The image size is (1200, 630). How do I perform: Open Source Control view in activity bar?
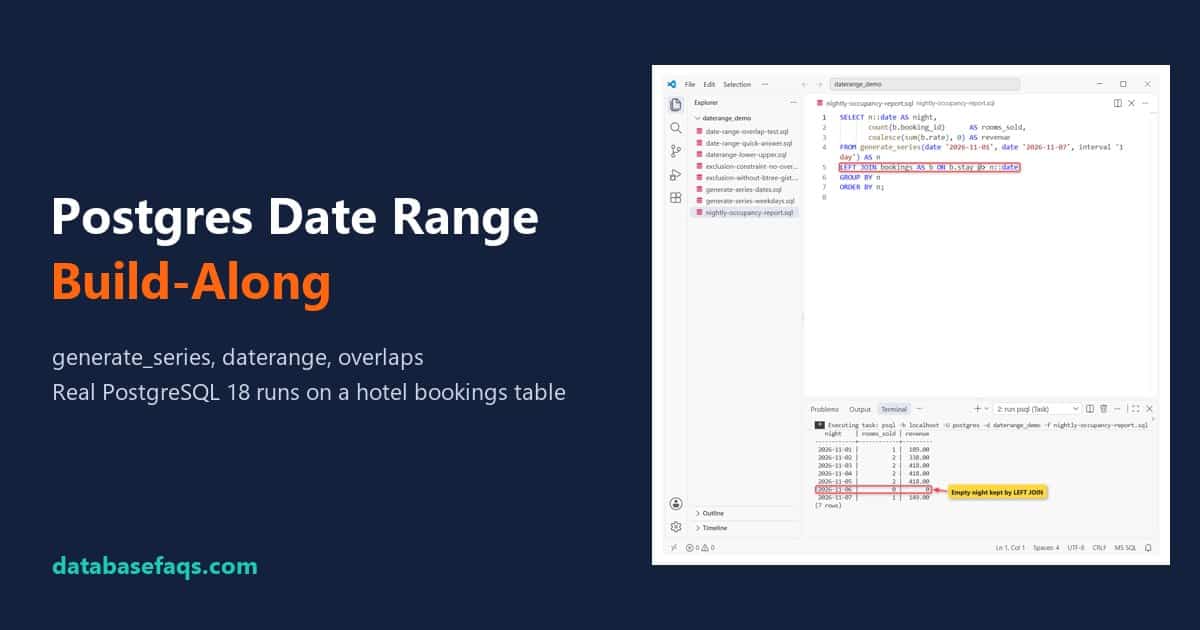point(676,151)
